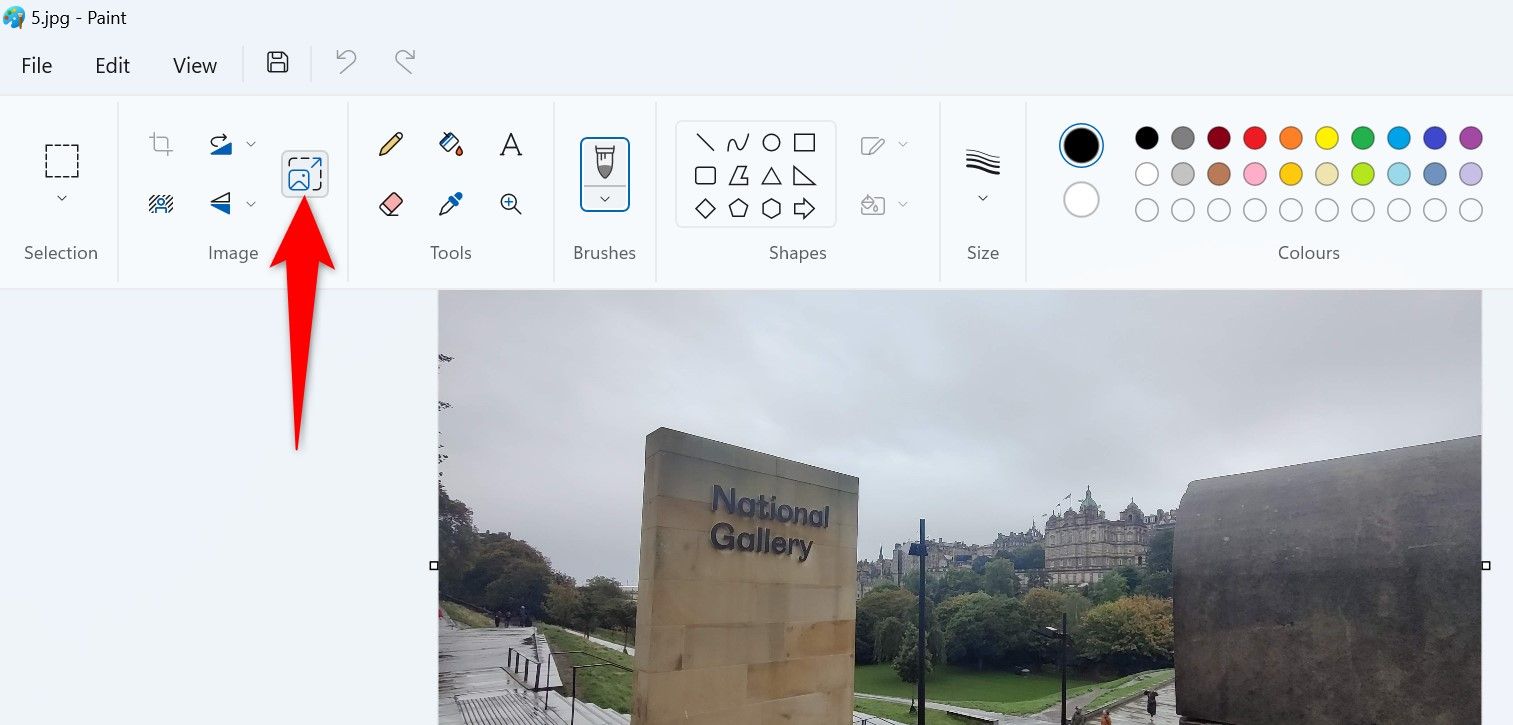Viewport: 1513px width, 725px height.
Task: Expand the Flip options chevron
Action: point(251,204)
